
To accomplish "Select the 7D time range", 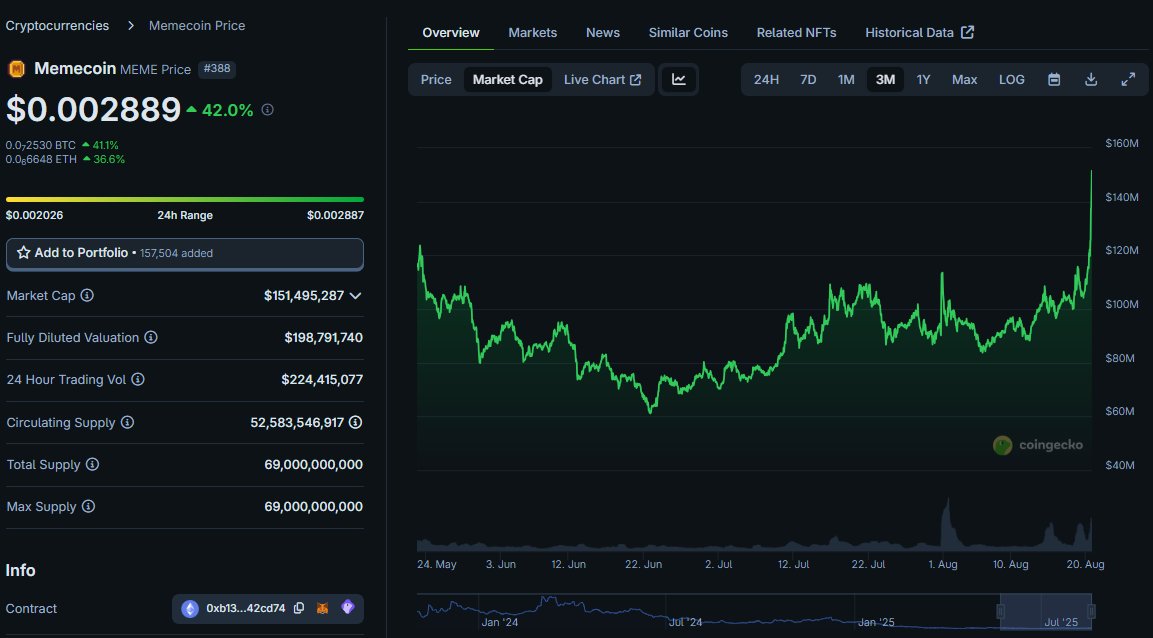I will pyautogui.click(x=808, y=79).
